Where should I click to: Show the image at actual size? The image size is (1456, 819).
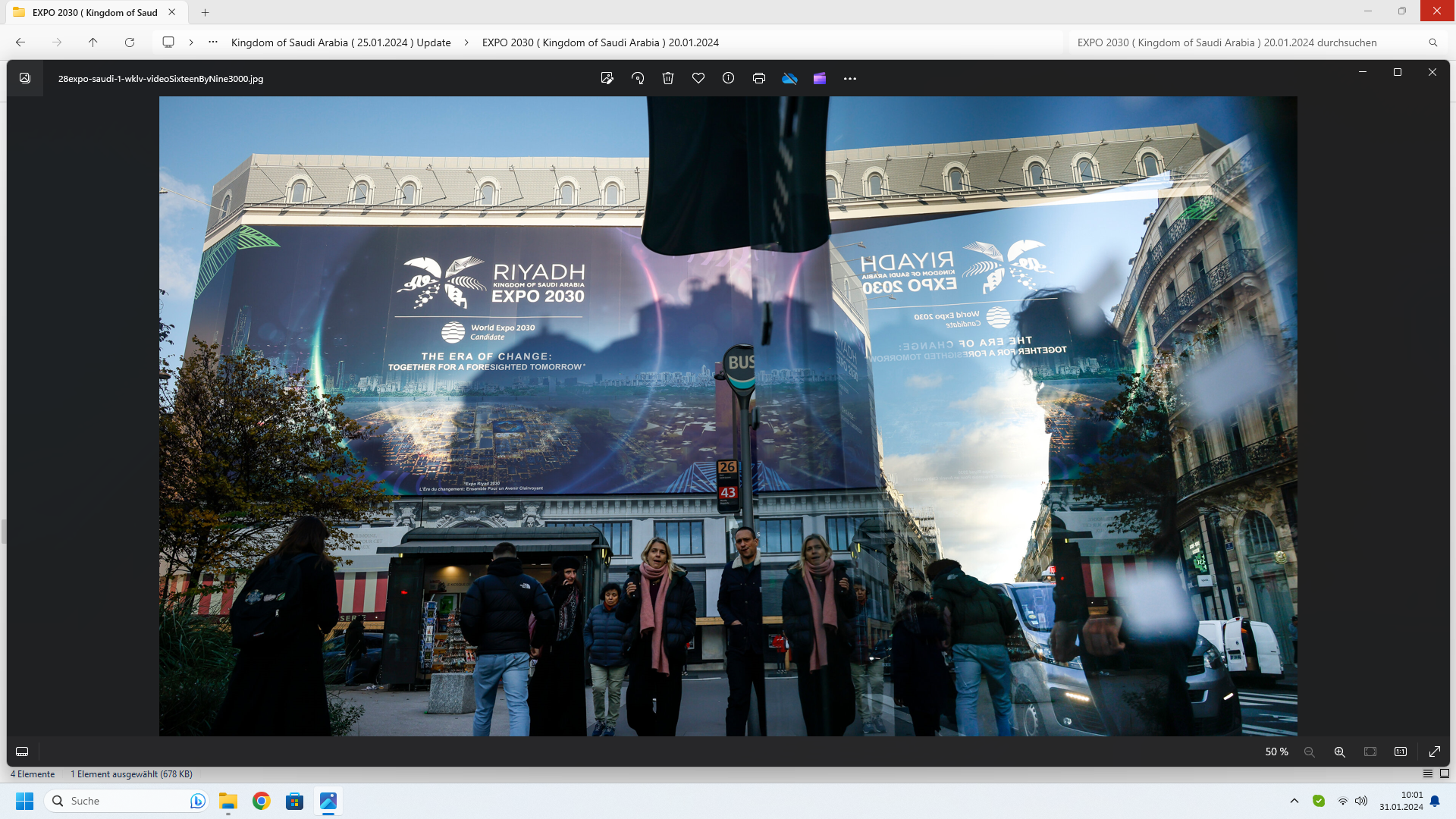pyautogui.click(x=1401, y=752)
